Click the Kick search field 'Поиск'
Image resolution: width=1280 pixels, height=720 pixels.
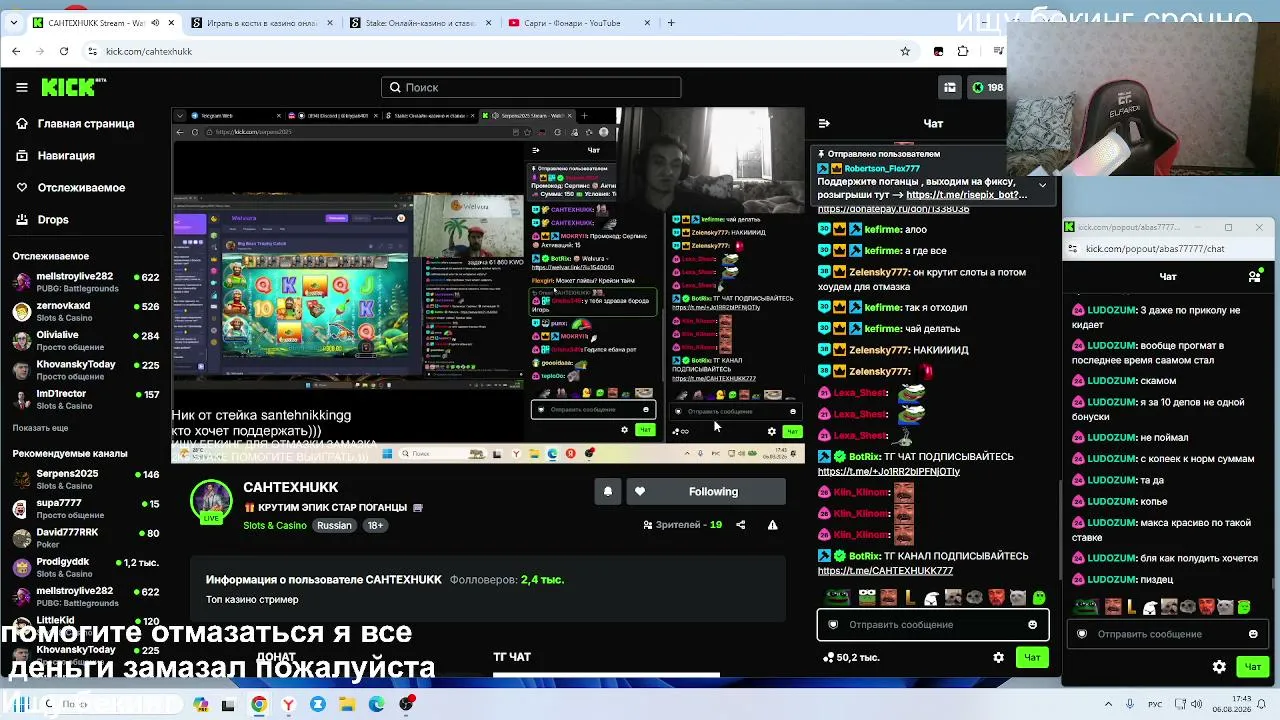click(531, 87)
